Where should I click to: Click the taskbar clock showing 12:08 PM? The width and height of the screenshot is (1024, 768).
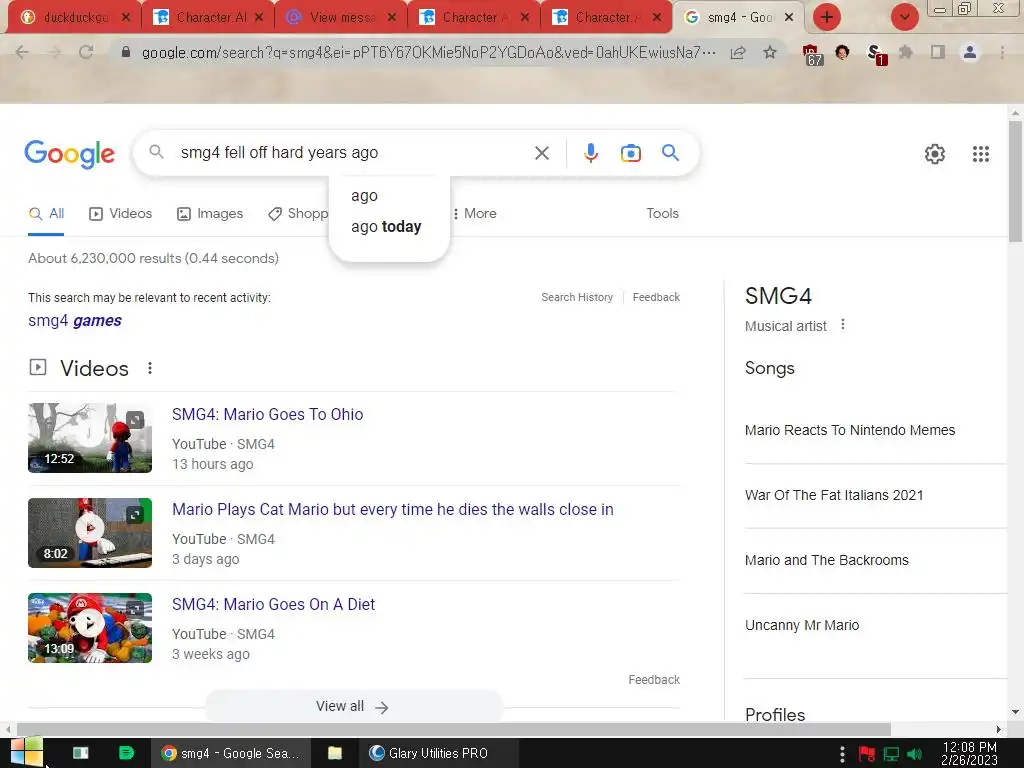pyautogui.click(x=970, y=754)
